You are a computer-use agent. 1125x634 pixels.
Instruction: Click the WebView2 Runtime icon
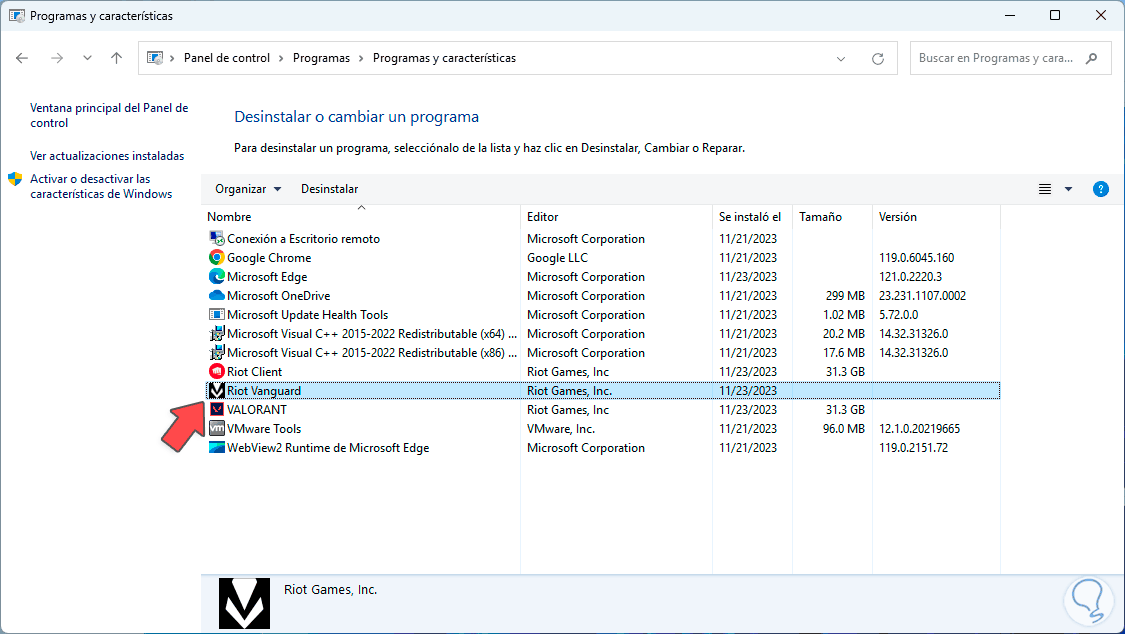point(217,448)
